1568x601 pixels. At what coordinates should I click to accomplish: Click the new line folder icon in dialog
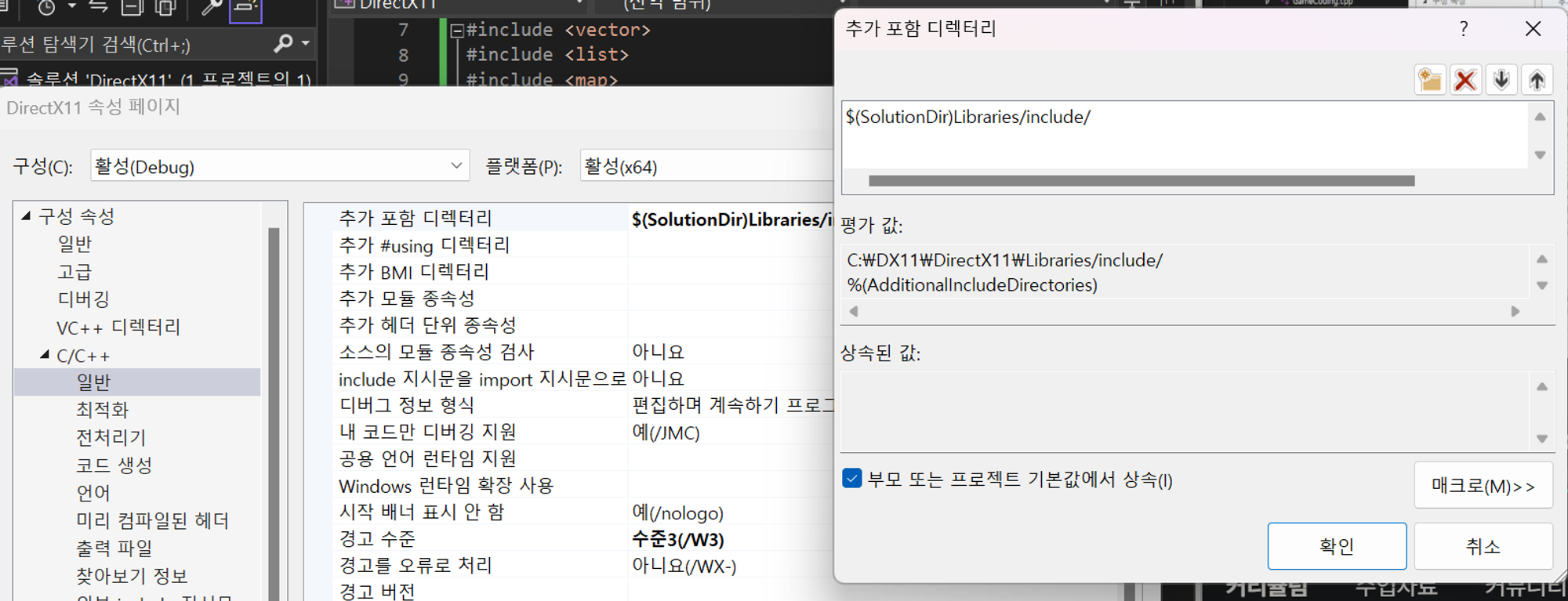(x=1430, y=80)
